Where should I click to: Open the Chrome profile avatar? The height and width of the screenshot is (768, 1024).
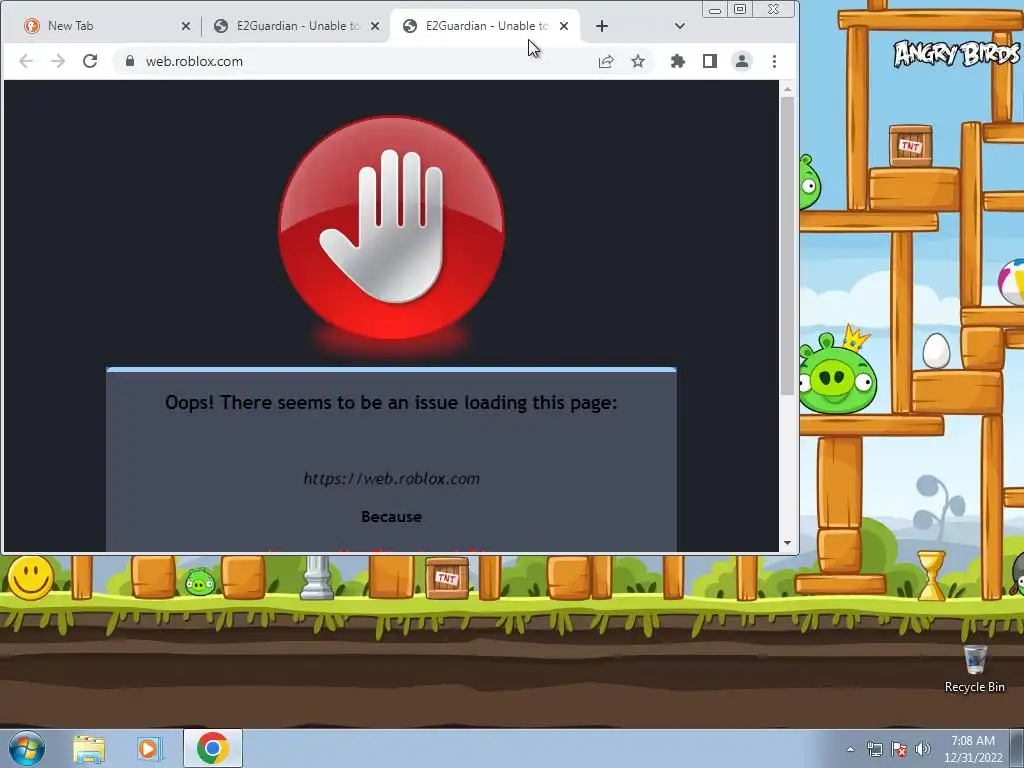click(742, 61)
